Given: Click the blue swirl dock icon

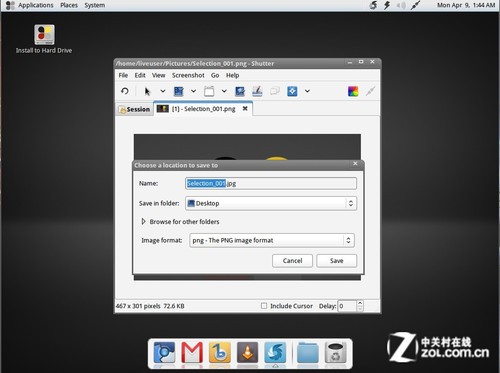Looking at the screenshot, I should point(275,353).
